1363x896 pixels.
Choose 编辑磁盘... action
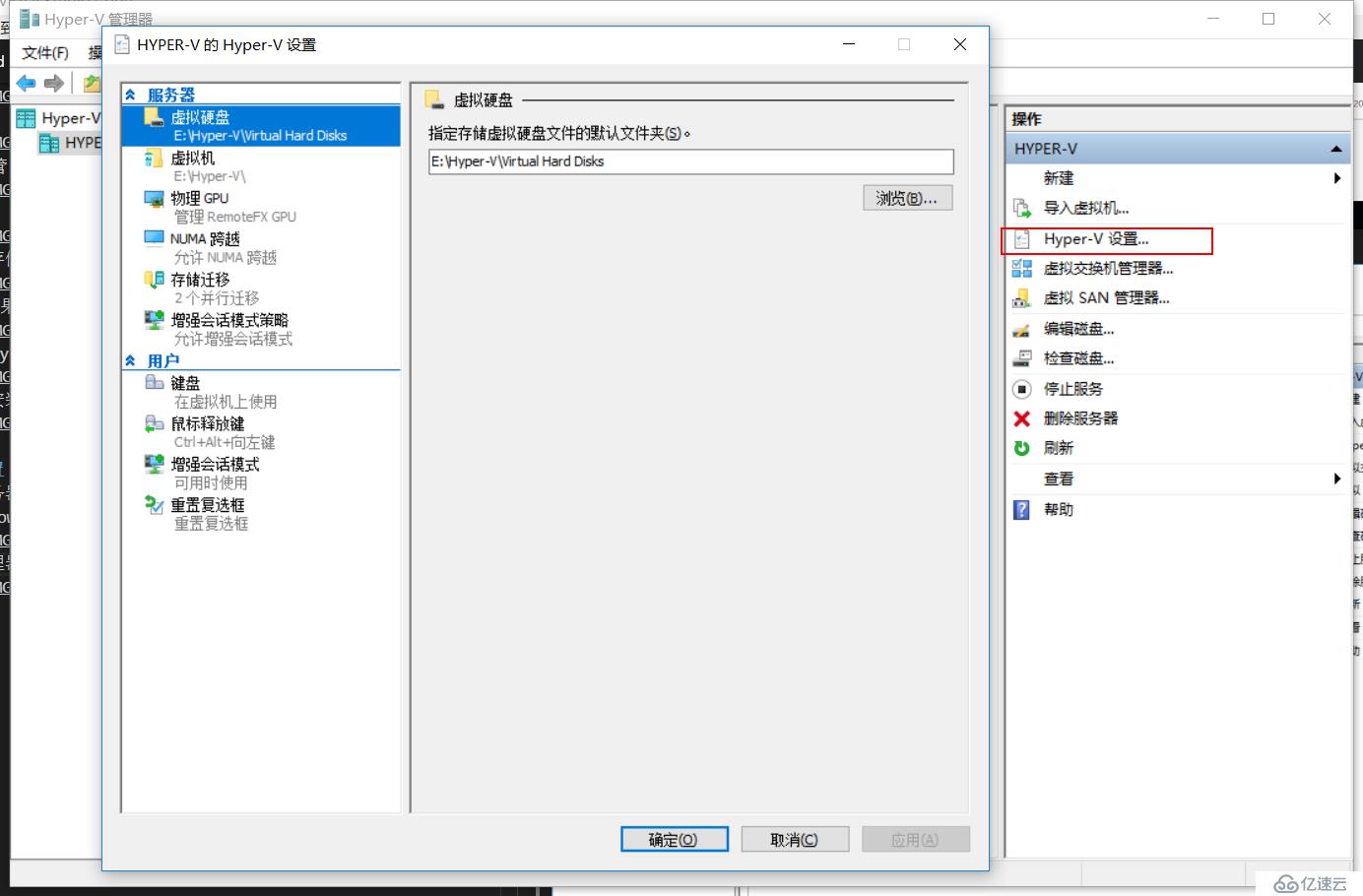(x=1078, y=329)
